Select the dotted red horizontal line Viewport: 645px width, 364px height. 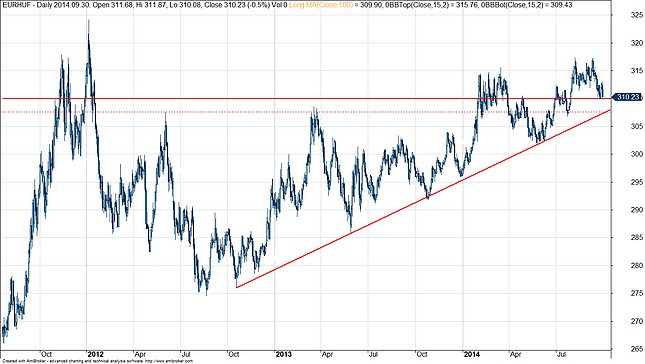(306, 112)
